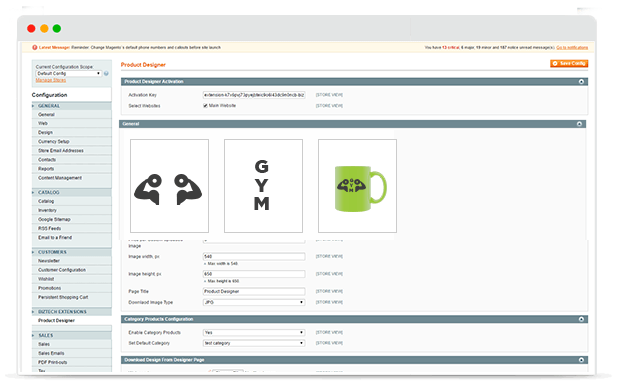Select Promotions in the sidebar
The image size is (620, 391).
pyautogui.click(x=49, y=288)
